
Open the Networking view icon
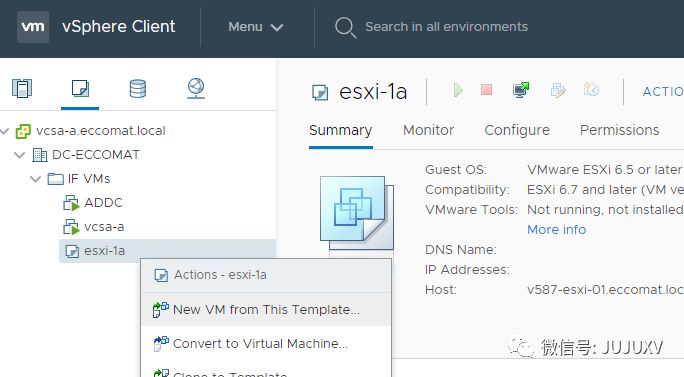coord(196,88)
